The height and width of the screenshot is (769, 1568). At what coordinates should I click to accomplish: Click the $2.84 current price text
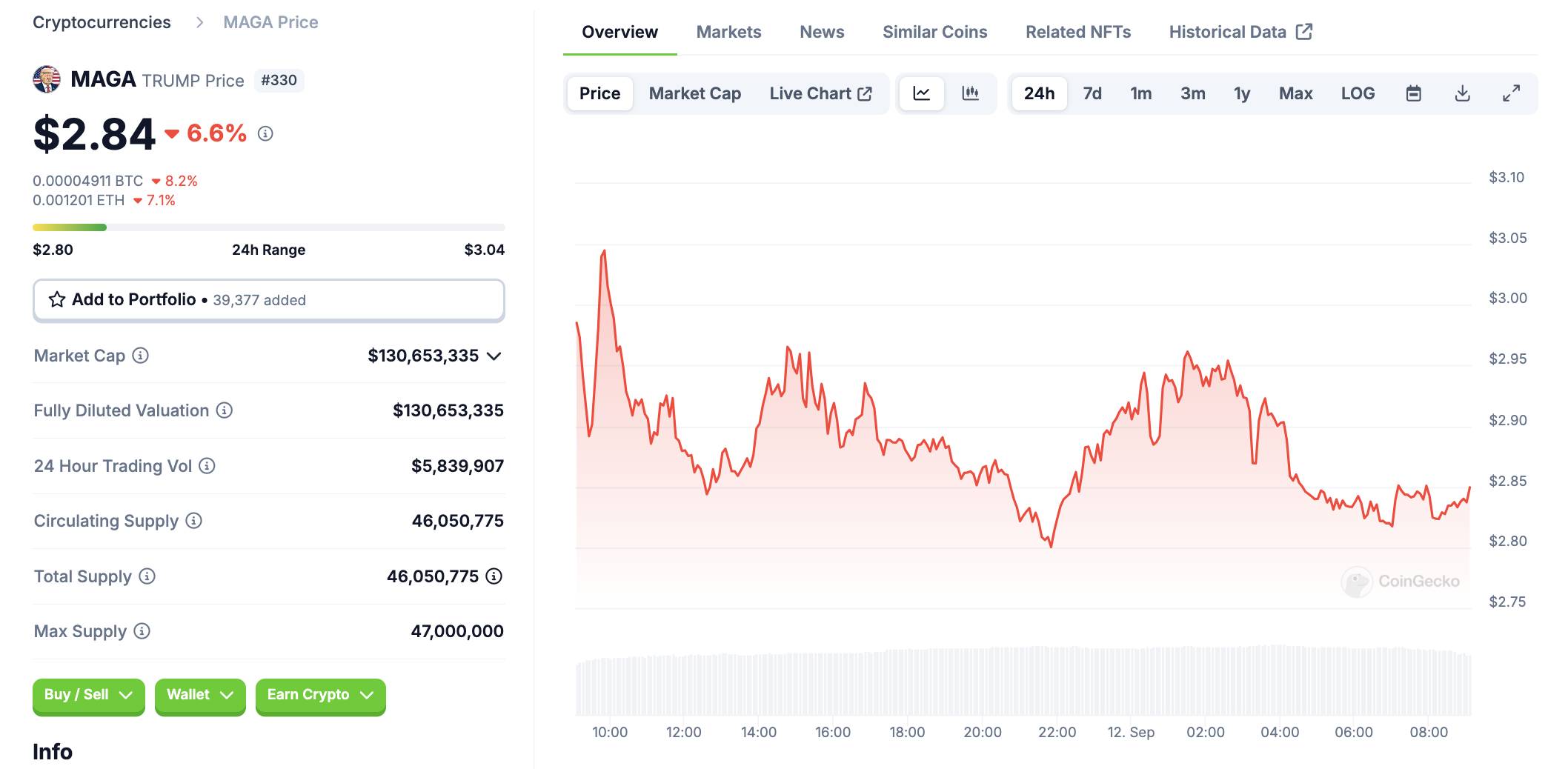[94, 134]
